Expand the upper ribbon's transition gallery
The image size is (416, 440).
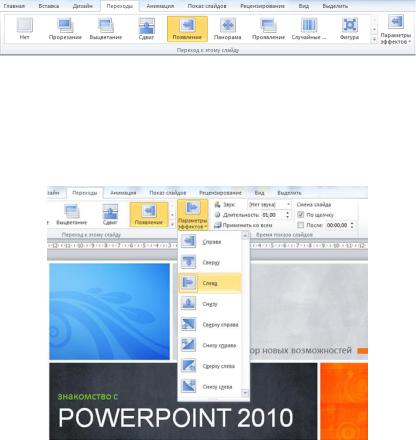374,40
